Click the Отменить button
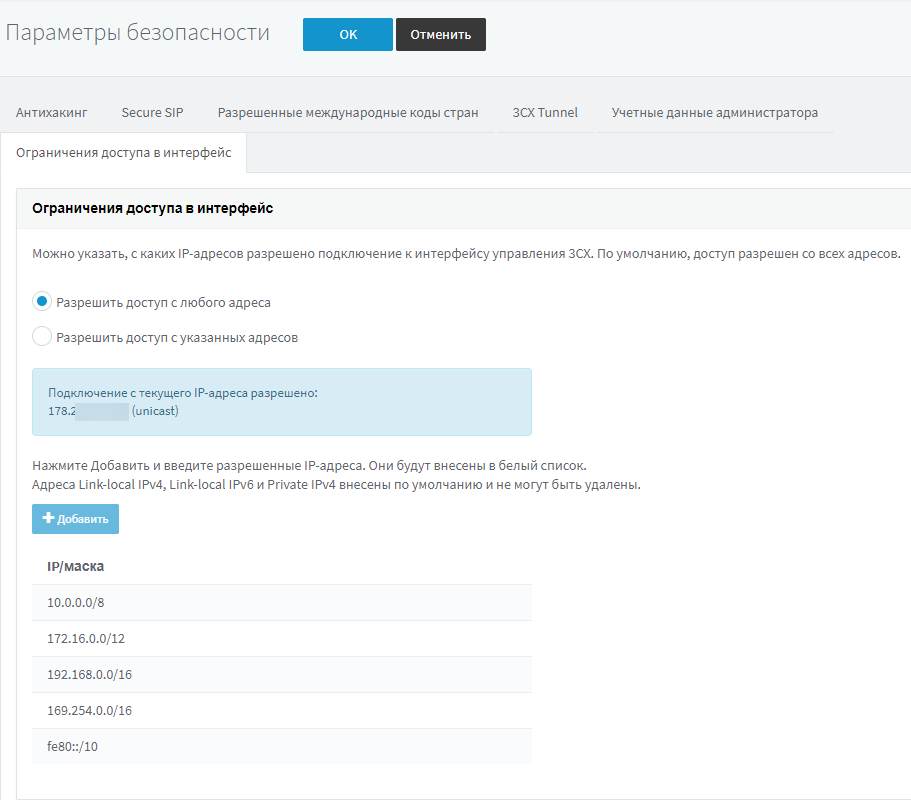 441,34
